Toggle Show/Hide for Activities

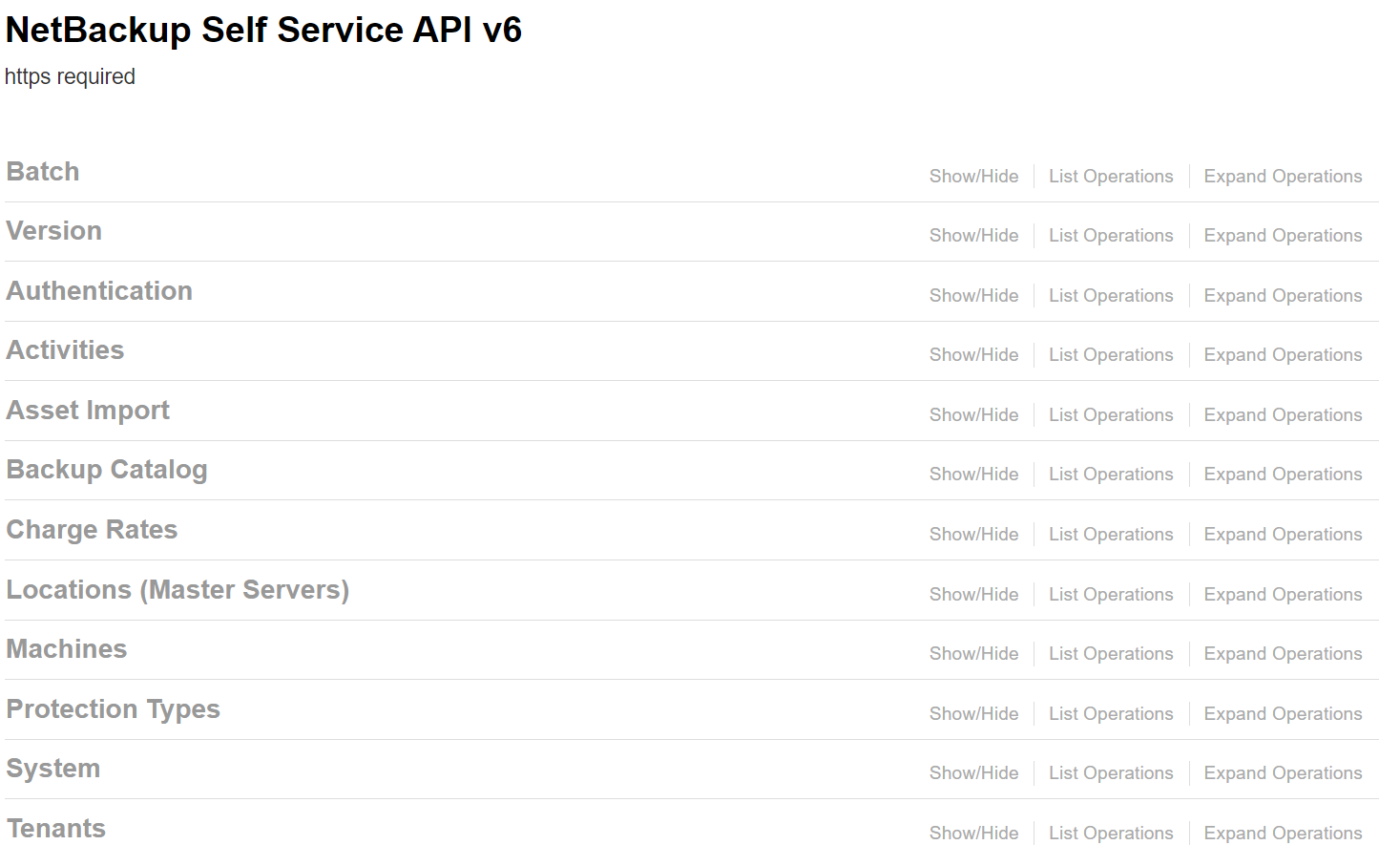pyautogui.click(x=973, y=355)
